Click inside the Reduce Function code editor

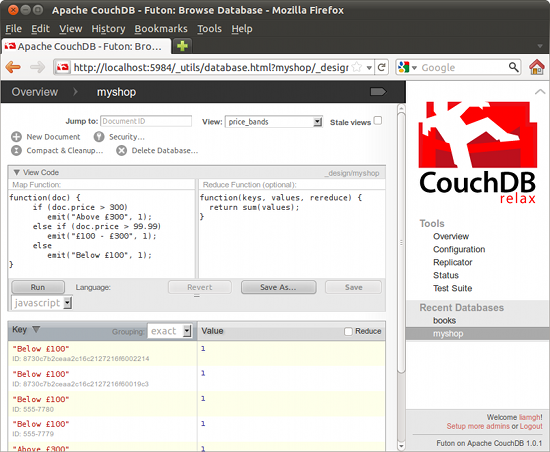coord(292,234)
